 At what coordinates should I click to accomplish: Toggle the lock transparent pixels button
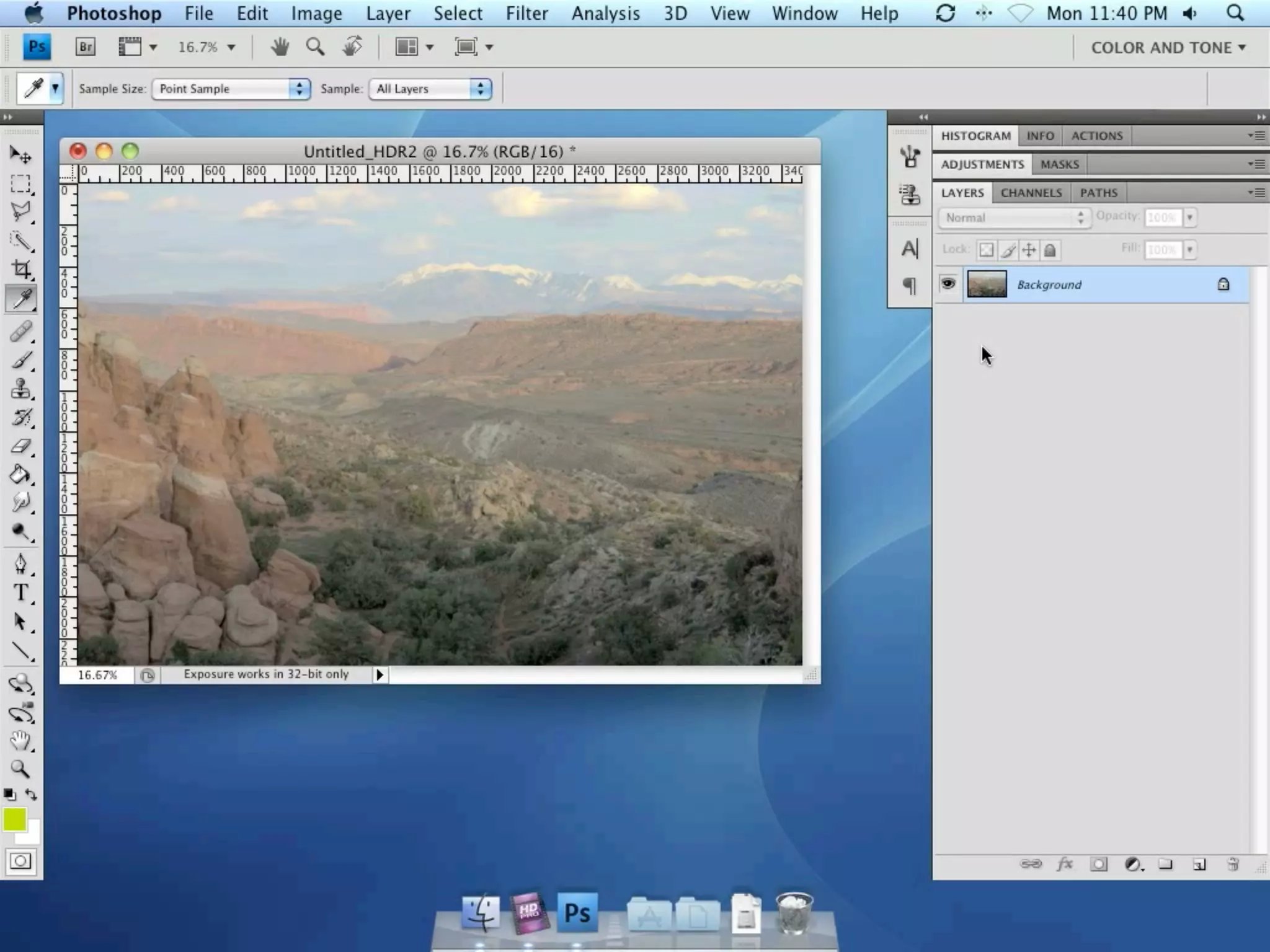coord(986,250)
